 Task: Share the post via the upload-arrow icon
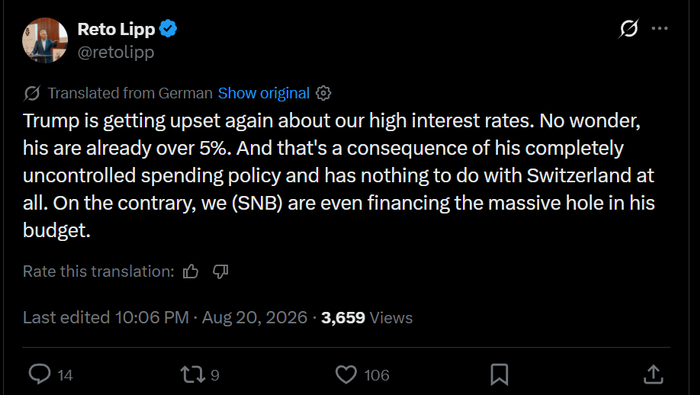pyautogui.click(x=653, y=374)
